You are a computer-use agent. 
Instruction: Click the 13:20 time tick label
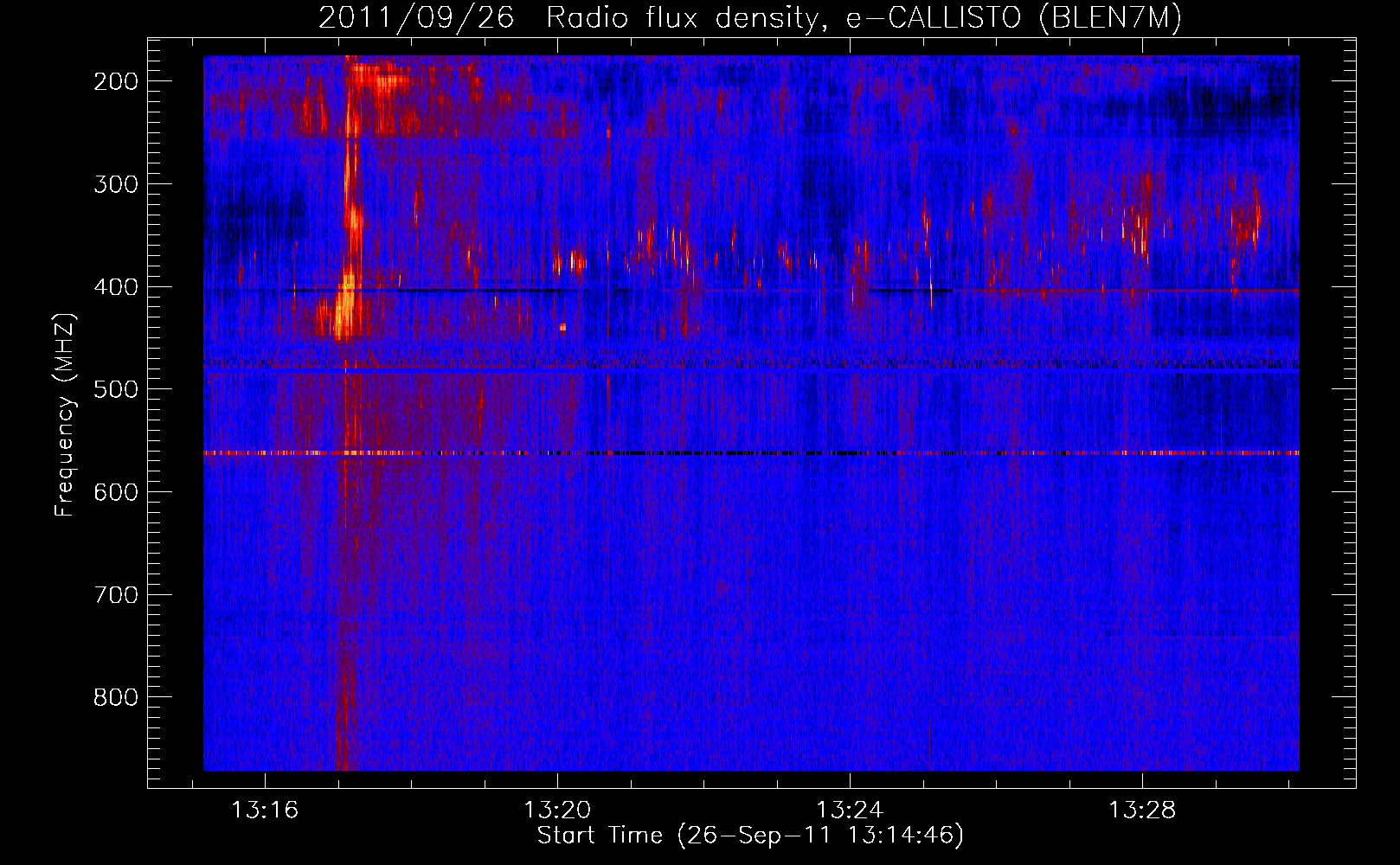click(557, 811)
